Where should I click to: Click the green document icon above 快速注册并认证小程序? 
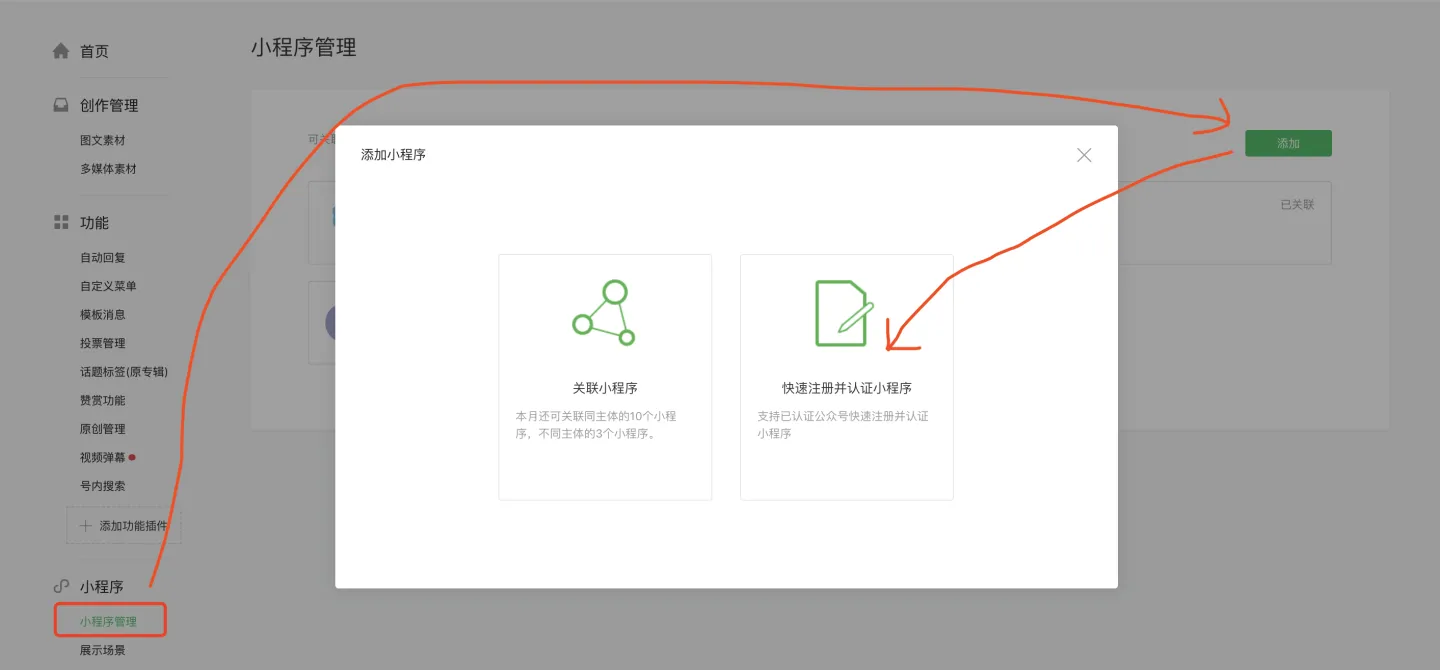(846, 315)
